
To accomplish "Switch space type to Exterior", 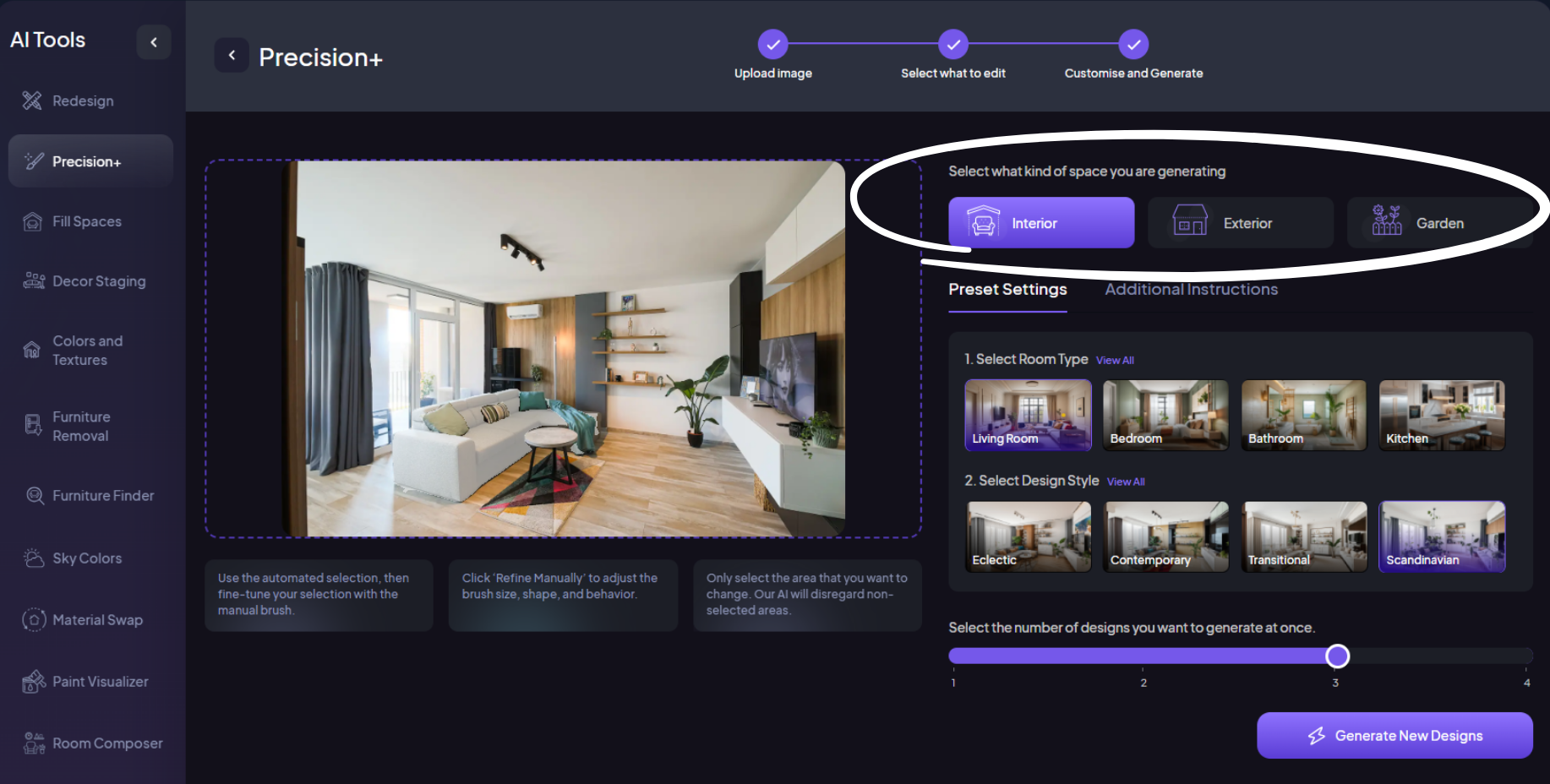I will pyautogui.click(x=1240, y=223).
